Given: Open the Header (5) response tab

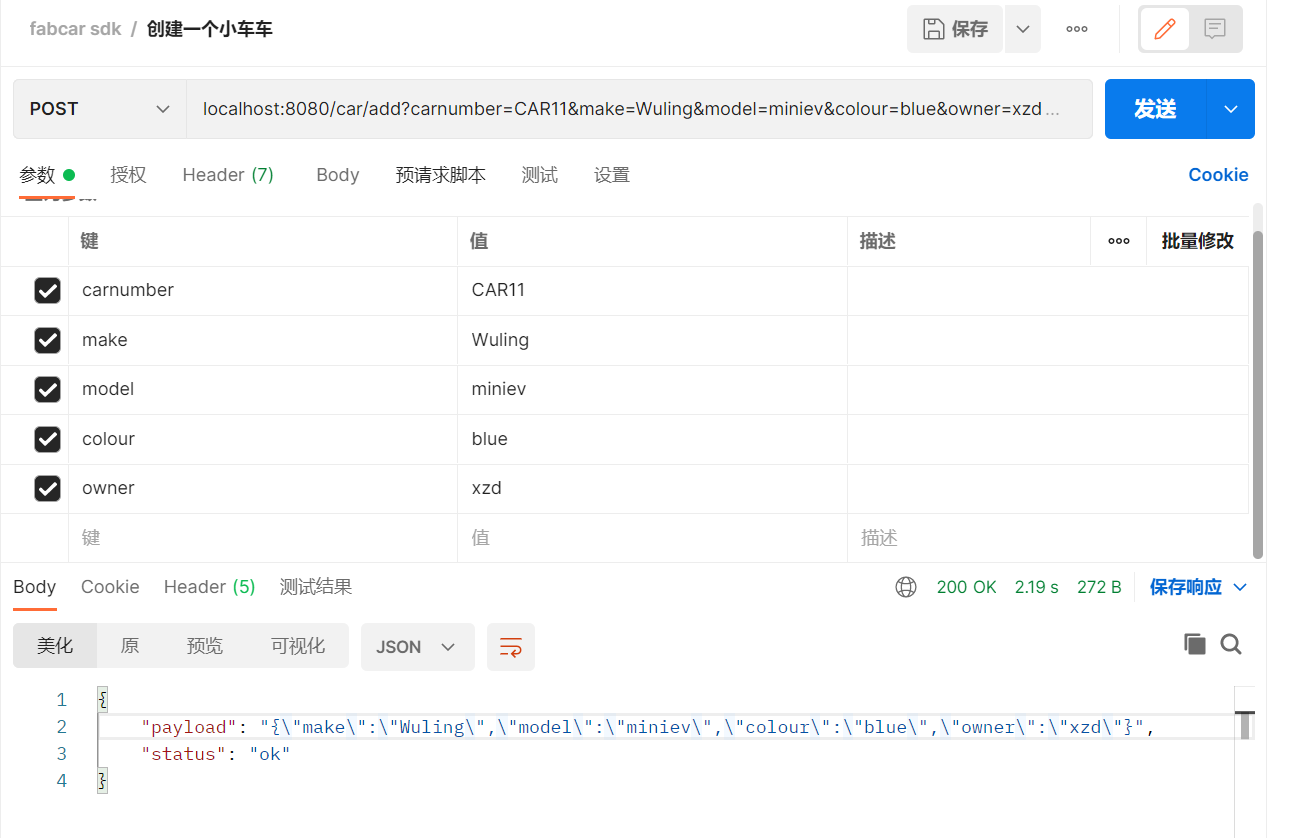Looking at the screenshot, I should (208, 587).
